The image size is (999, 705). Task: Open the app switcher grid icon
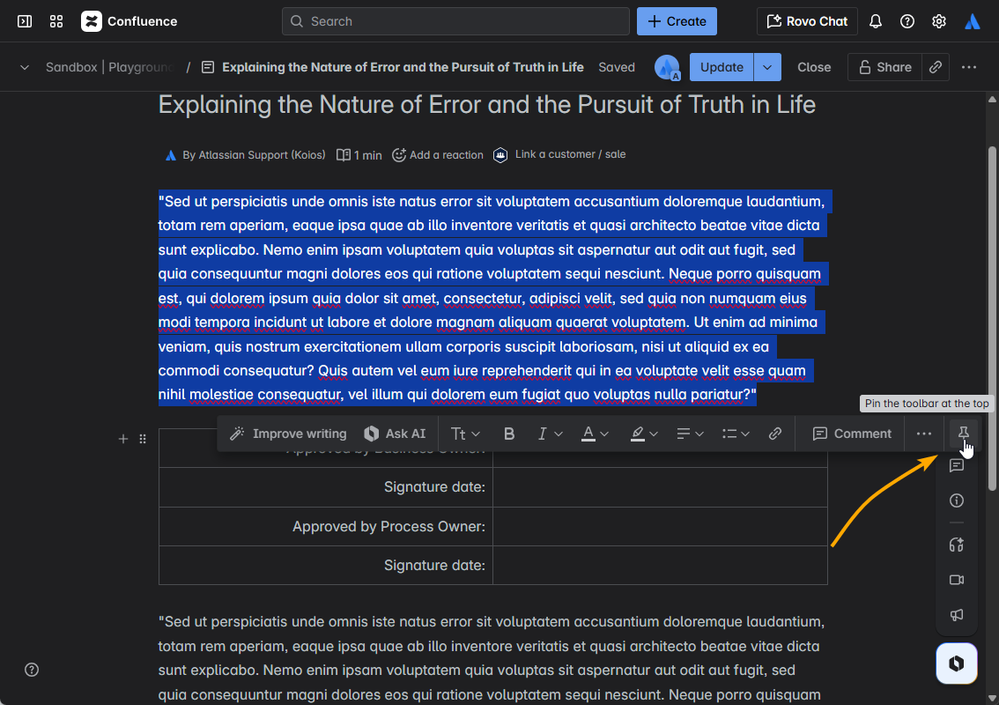pyautogui.click(x=56, y=21)
